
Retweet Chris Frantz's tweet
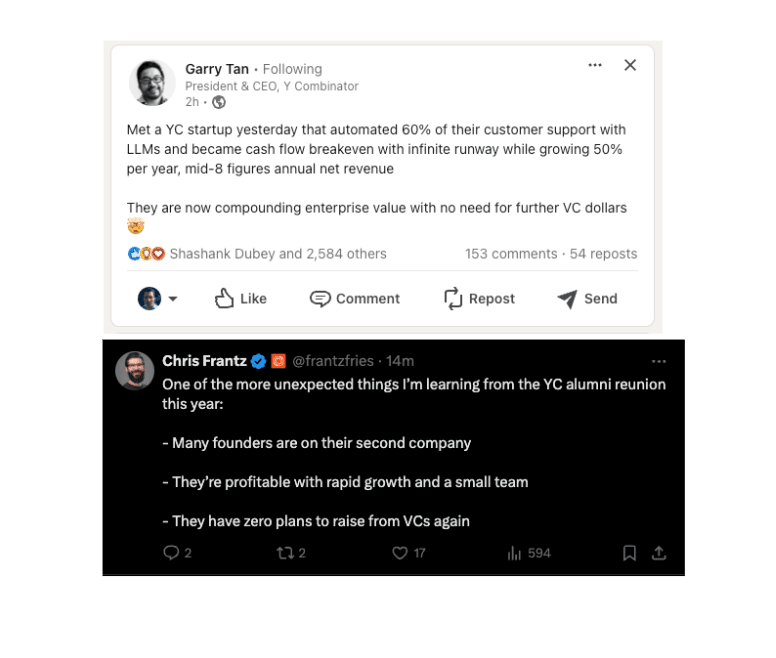coord(284,553)
